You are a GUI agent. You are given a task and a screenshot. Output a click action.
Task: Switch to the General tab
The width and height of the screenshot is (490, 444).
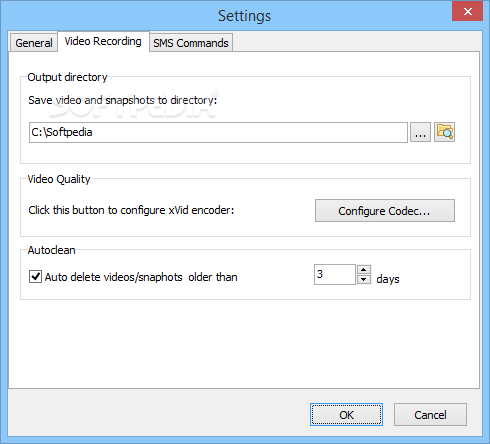pyautogui.click(x=34, y=43)
